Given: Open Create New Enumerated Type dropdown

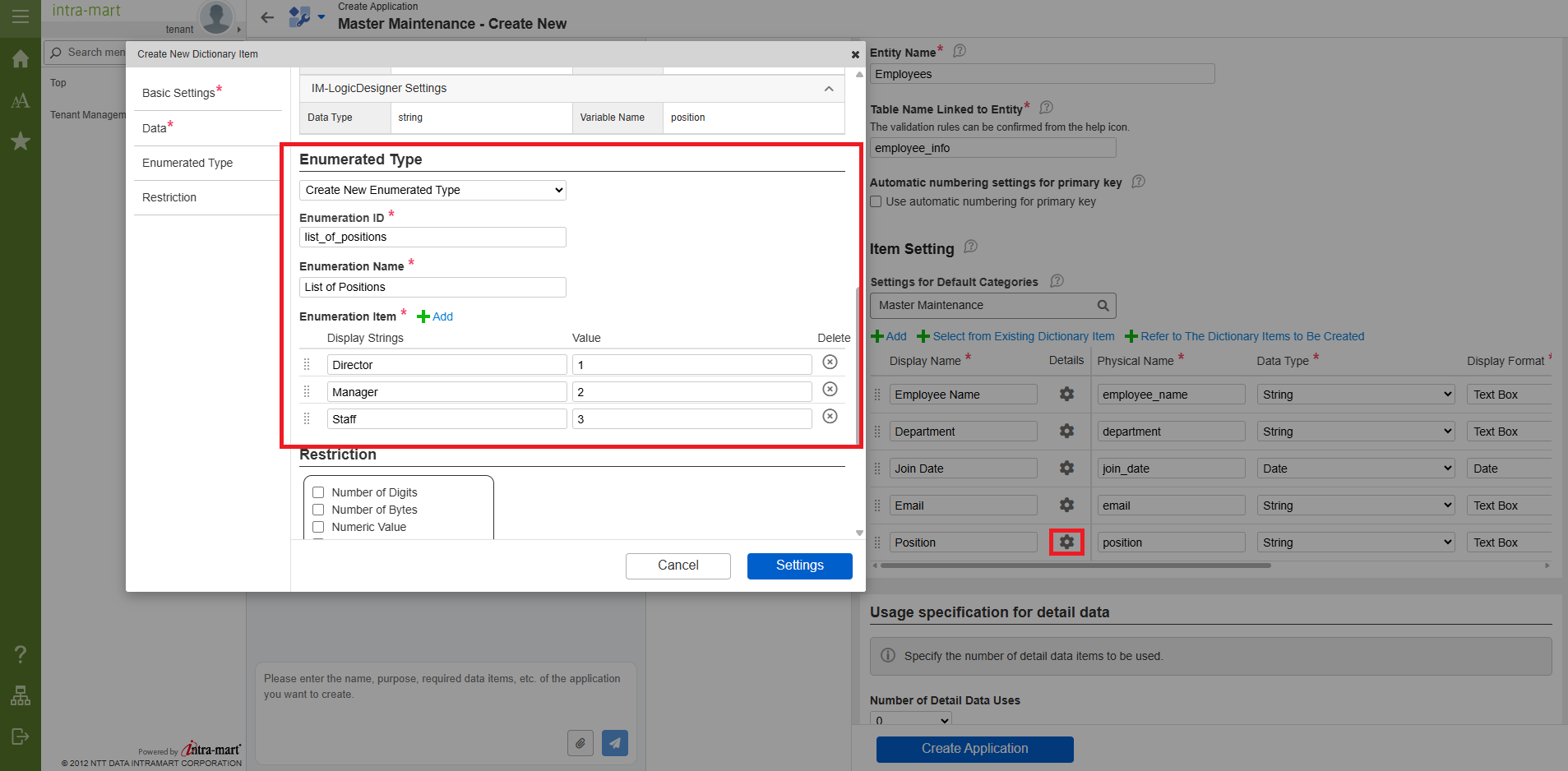Looking at the screenshot, I should point(432,190).
